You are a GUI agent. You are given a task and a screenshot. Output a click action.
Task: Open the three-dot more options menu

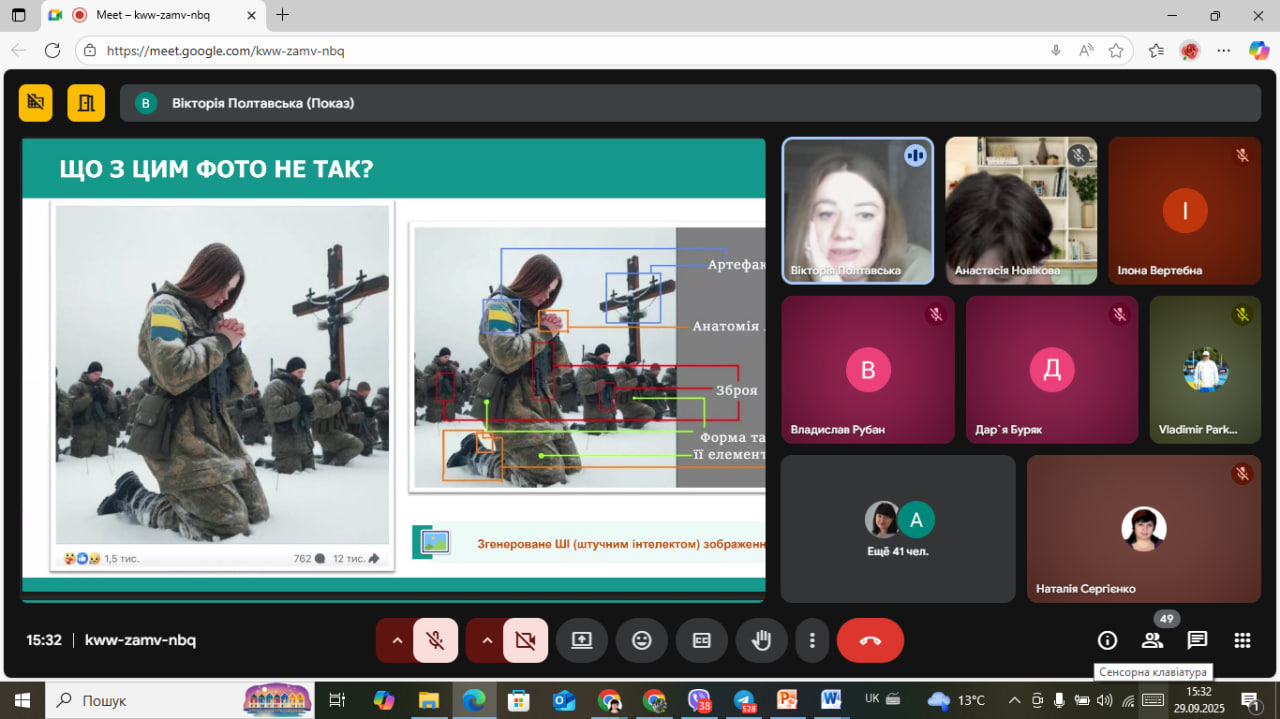click(813, 640)
